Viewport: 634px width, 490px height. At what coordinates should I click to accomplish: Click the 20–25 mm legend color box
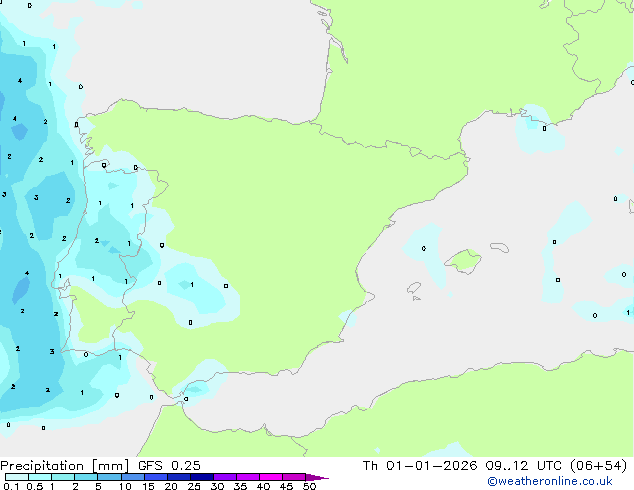pos(179,477)
